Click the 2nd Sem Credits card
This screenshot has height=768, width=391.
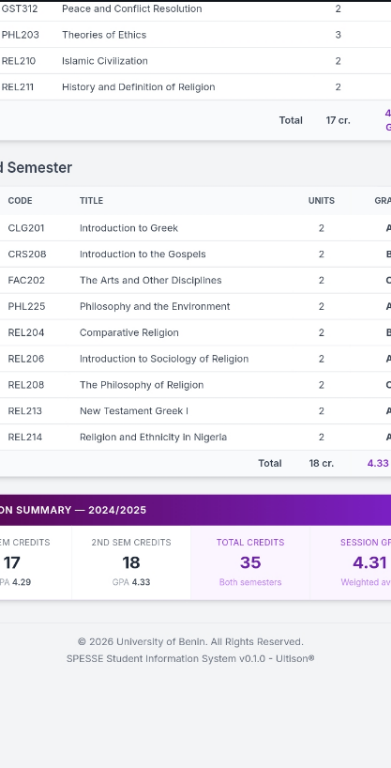131,562
